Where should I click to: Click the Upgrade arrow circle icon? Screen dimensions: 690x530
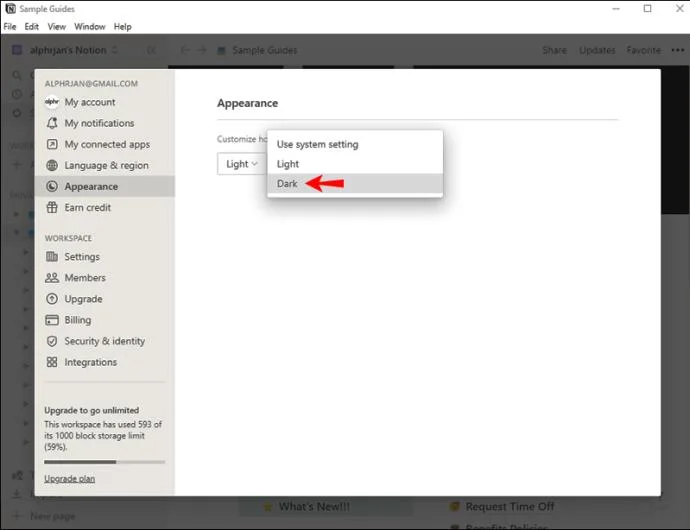52,298
